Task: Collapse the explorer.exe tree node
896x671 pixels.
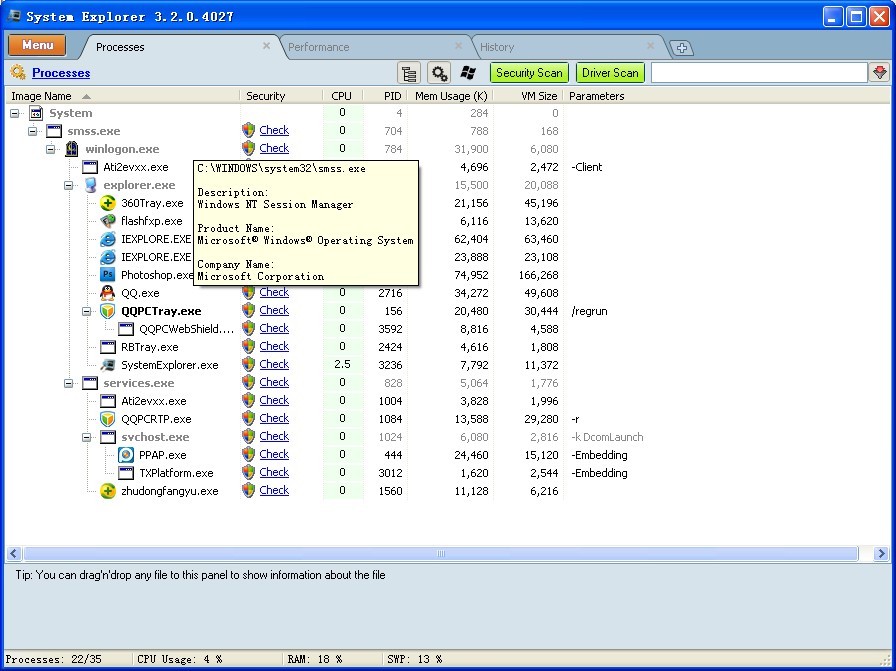Action: pos(69,185)
